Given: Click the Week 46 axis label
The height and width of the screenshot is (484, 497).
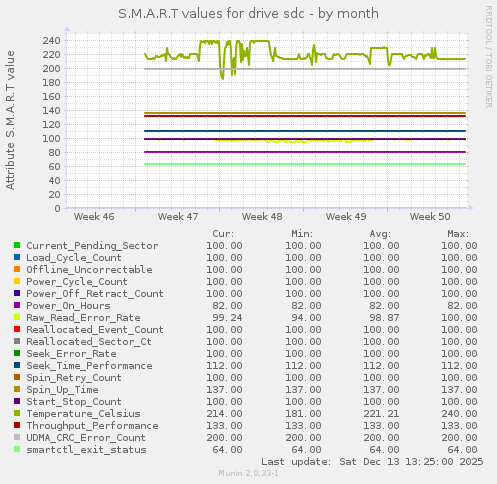Looking at the screenshot, I should (x=94, y=217).
